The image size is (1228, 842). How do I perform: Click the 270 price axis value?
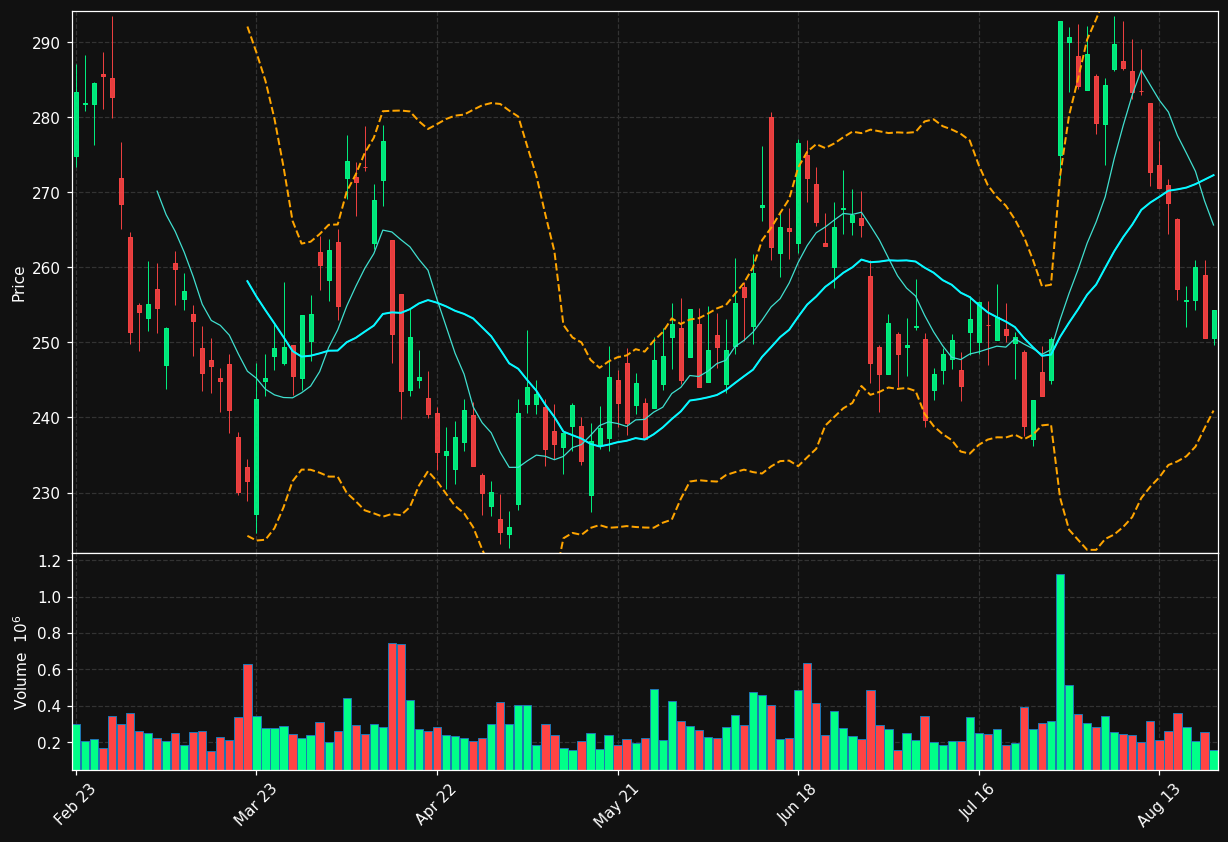46,193
